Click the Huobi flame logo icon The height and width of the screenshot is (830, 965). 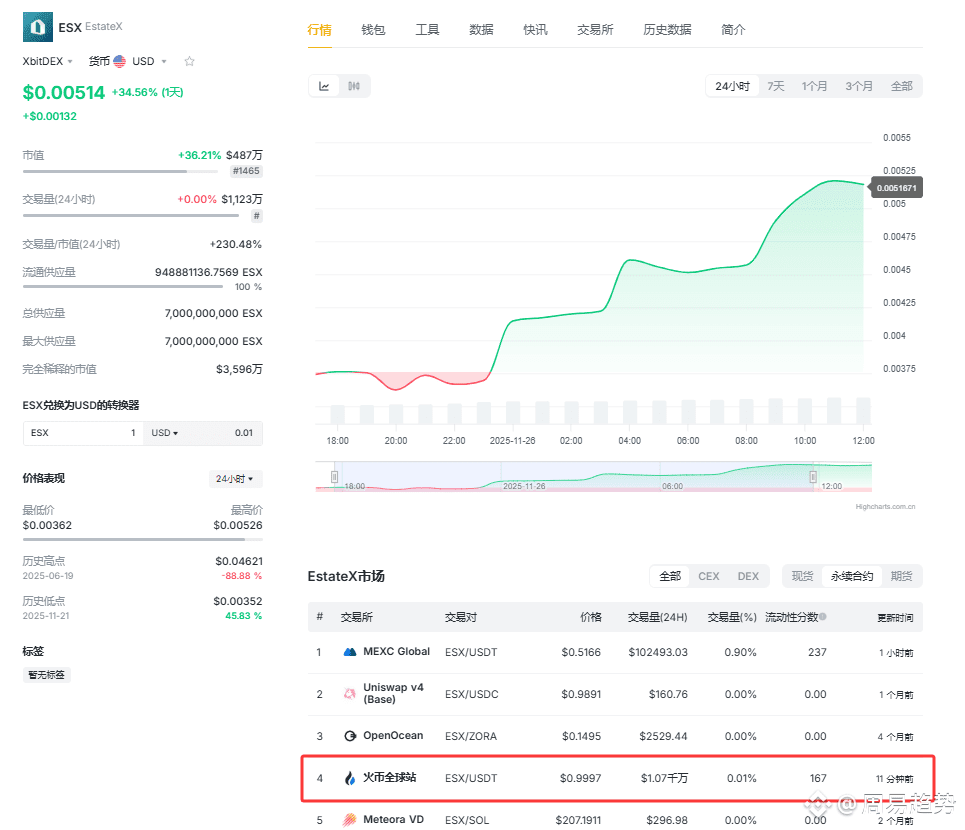click(x=350, y=778)
